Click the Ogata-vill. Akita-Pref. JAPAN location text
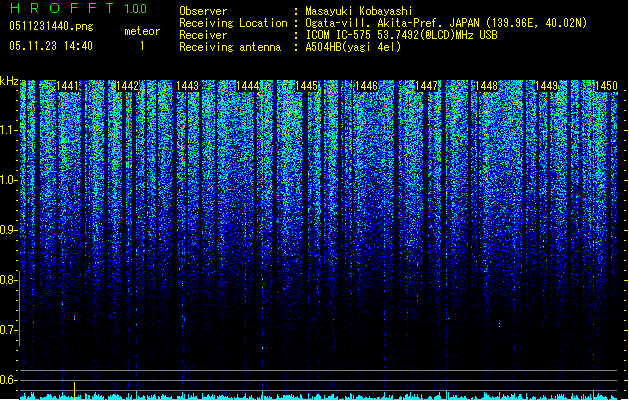 (x=446, y=23)
